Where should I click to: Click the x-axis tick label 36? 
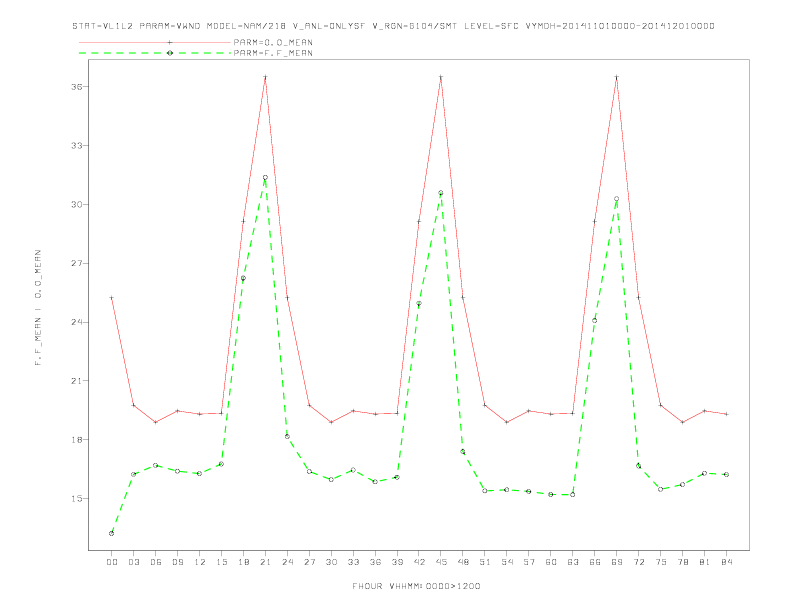coord(375,562)
